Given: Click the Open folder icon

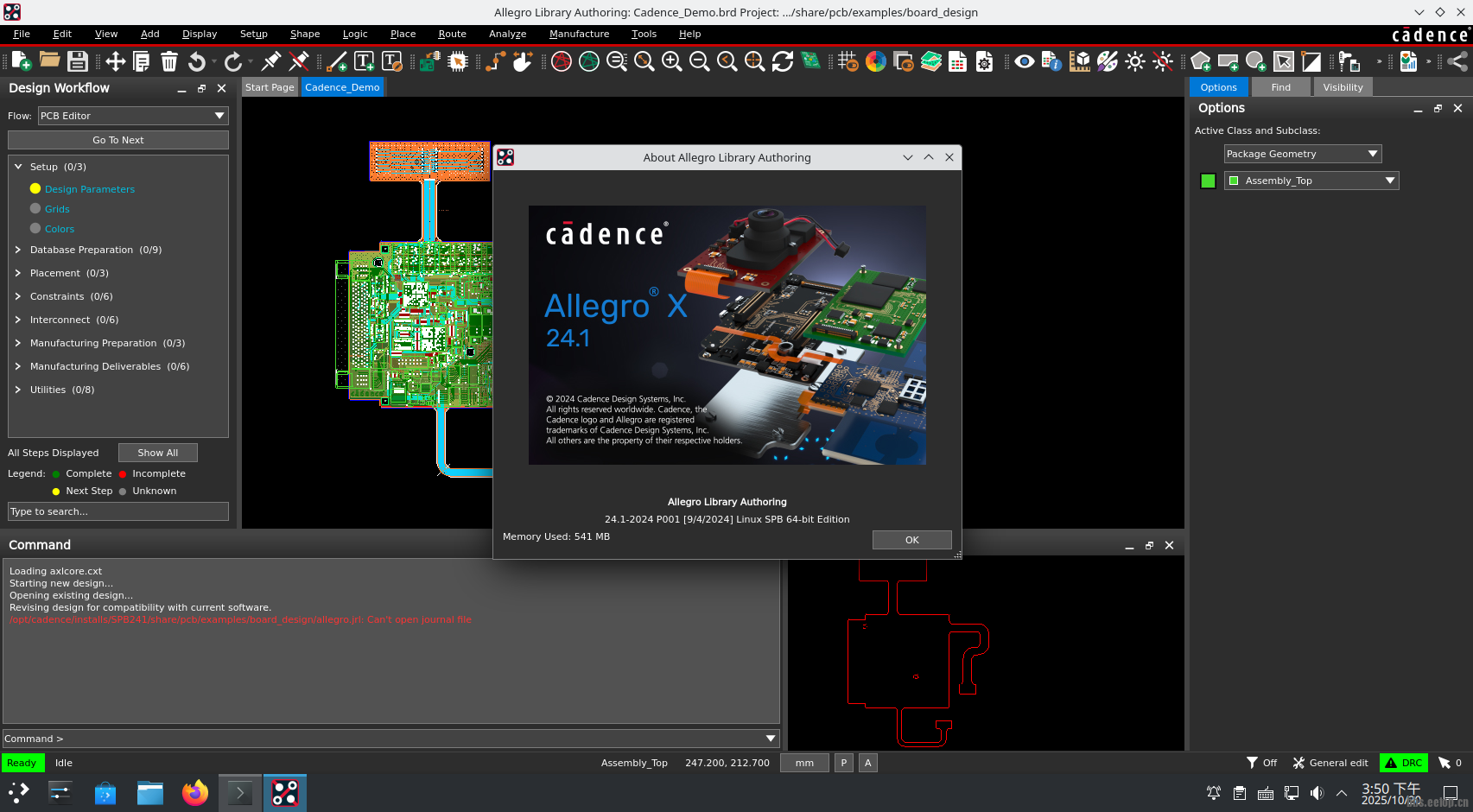Looking at the screenshot, I should click(49, 61).
